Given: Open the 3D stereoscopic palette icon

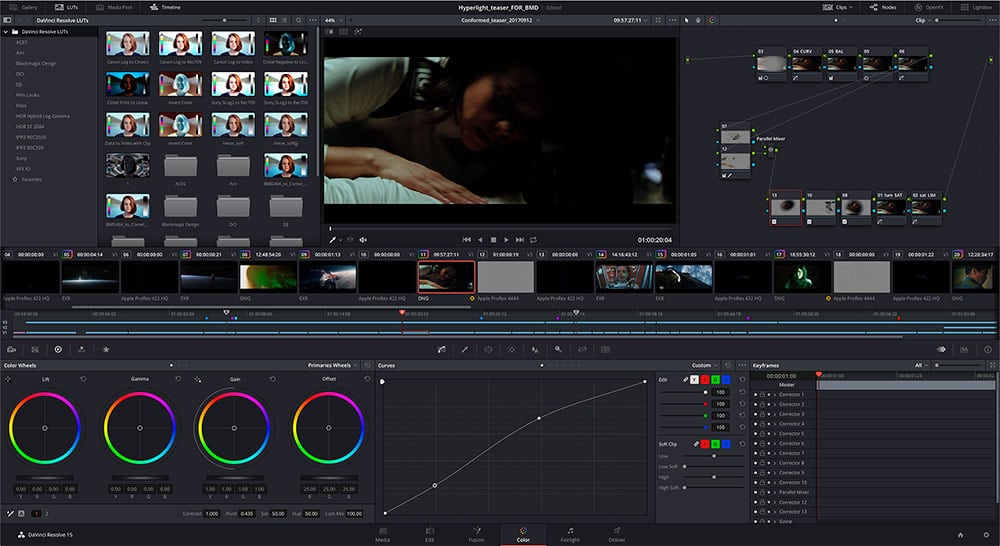Looking at the screenshot, I should point(605,350).
